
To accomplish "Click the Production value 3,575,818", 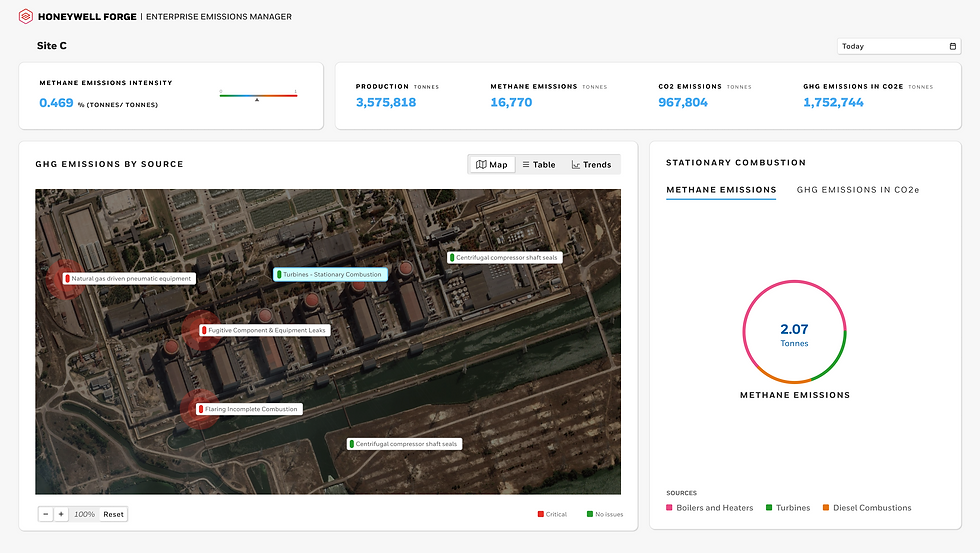I will pyautogui.click(x=386, y=102).
